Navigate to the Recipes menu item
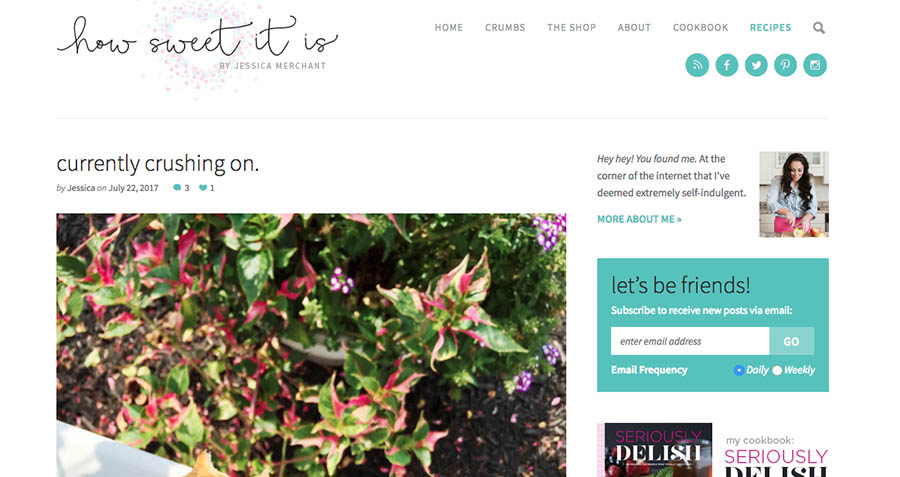 pyautogui.click(x=770, y=28)
